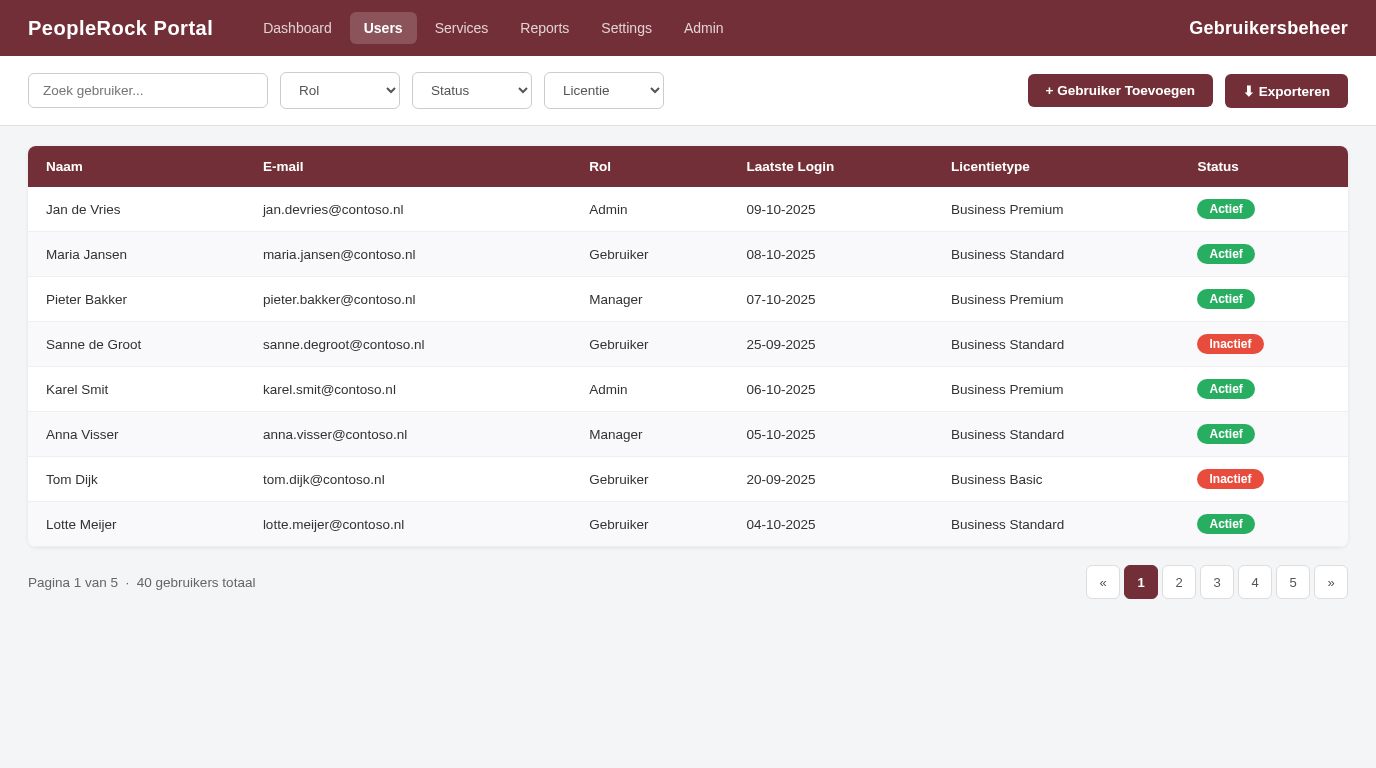
Task: Click Sanne de Groot's Inactief status badge
Action: coord(1230,344)
